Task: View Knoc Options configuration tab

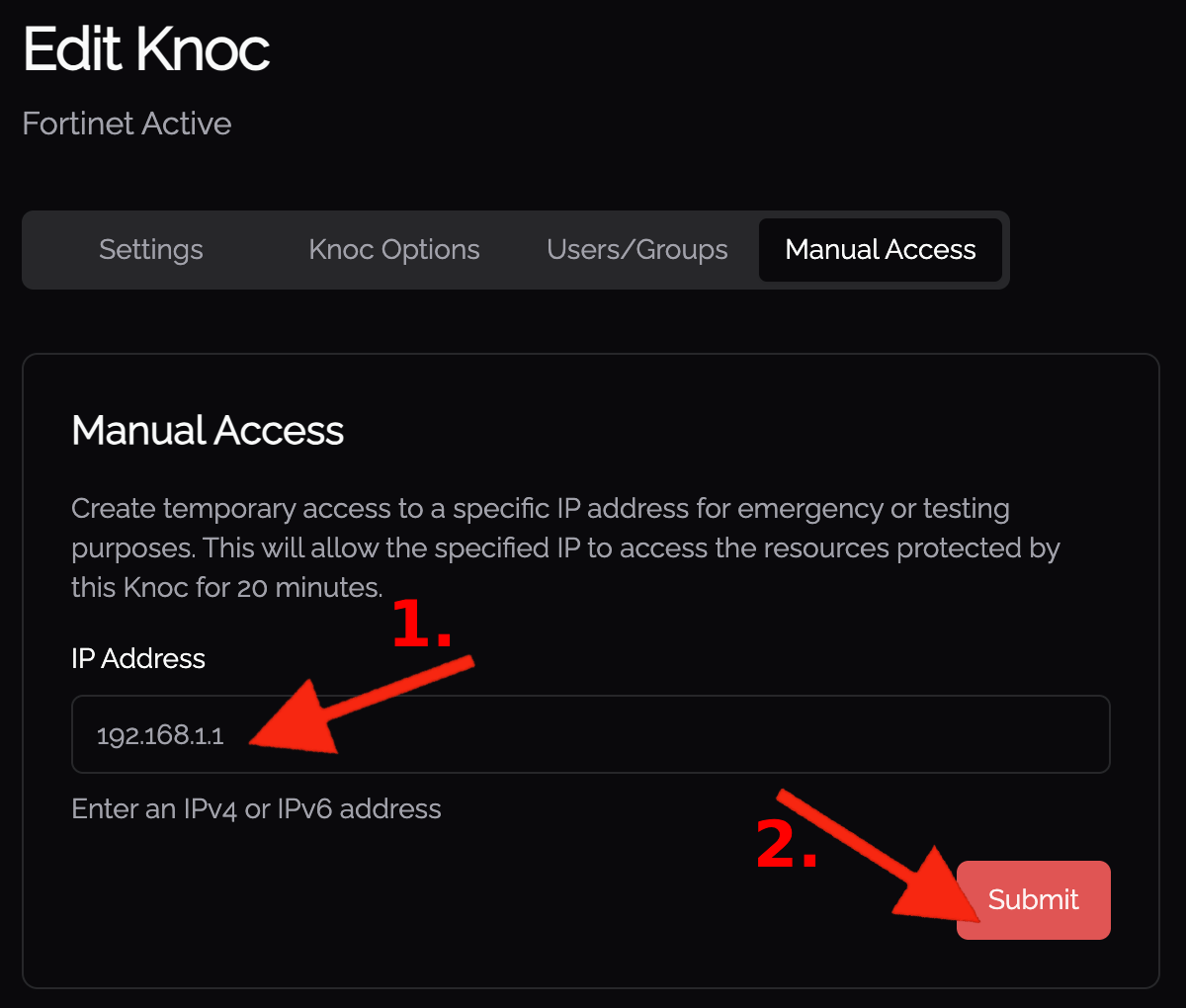Action: [x=393, y=250]
